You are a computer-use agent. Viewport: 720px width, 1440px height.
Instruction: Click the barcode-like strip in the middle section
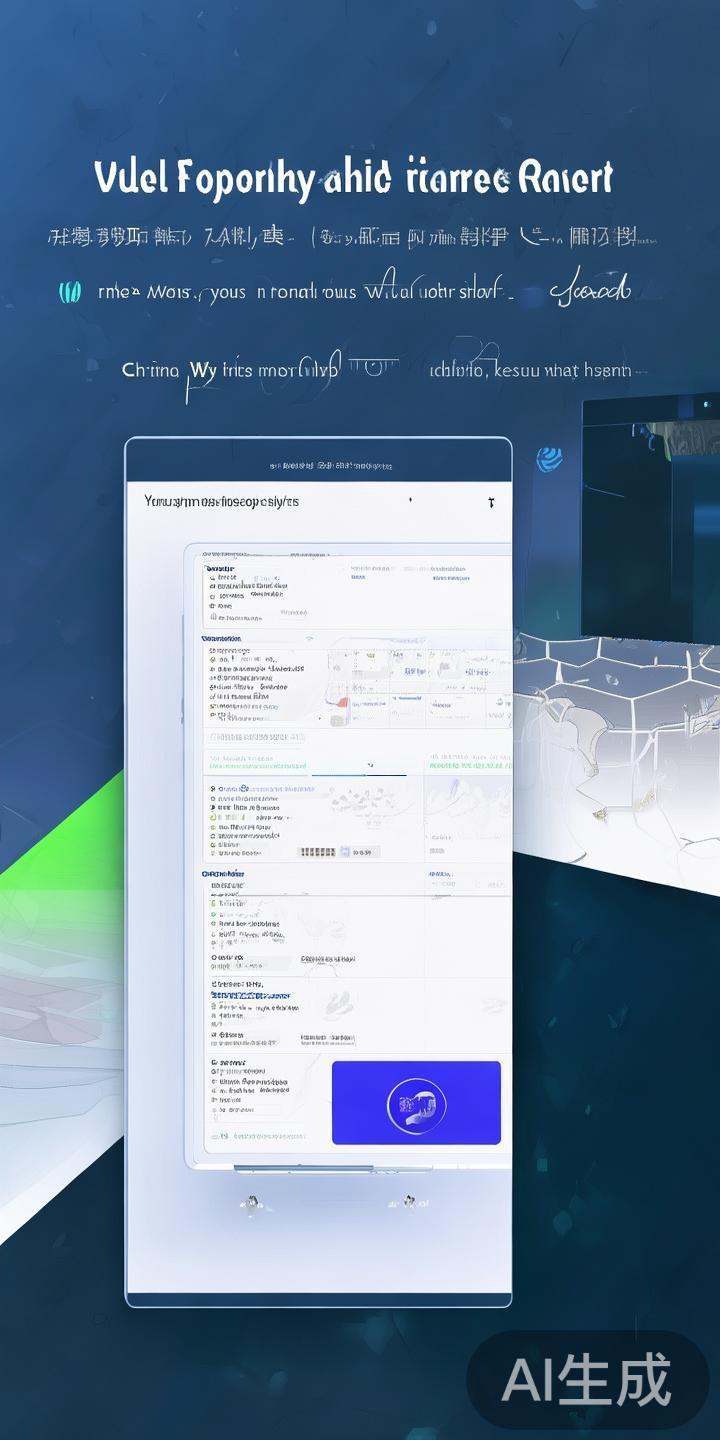coord(317,852)
